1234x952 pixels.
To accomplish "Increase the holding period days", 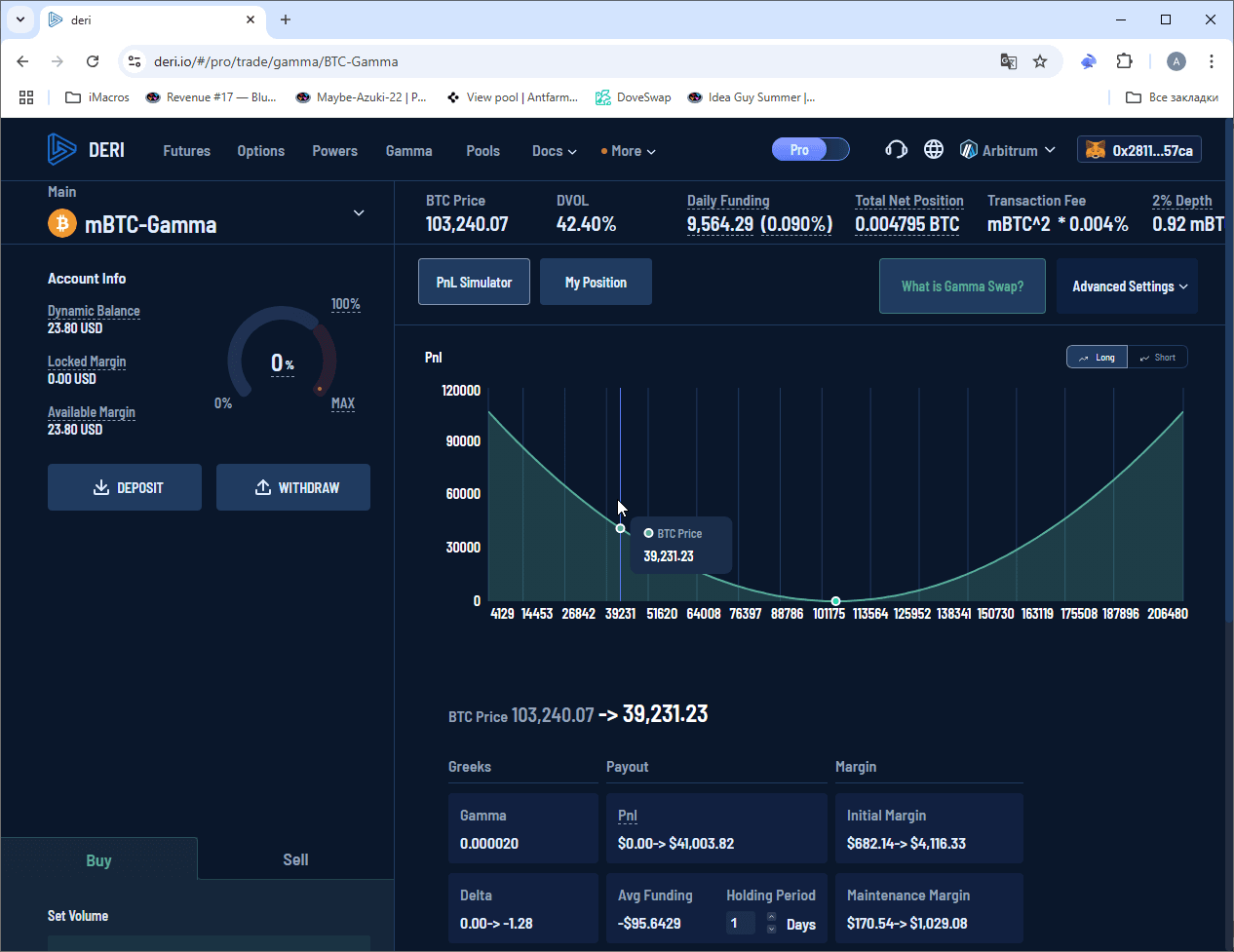I will point(771,917).
